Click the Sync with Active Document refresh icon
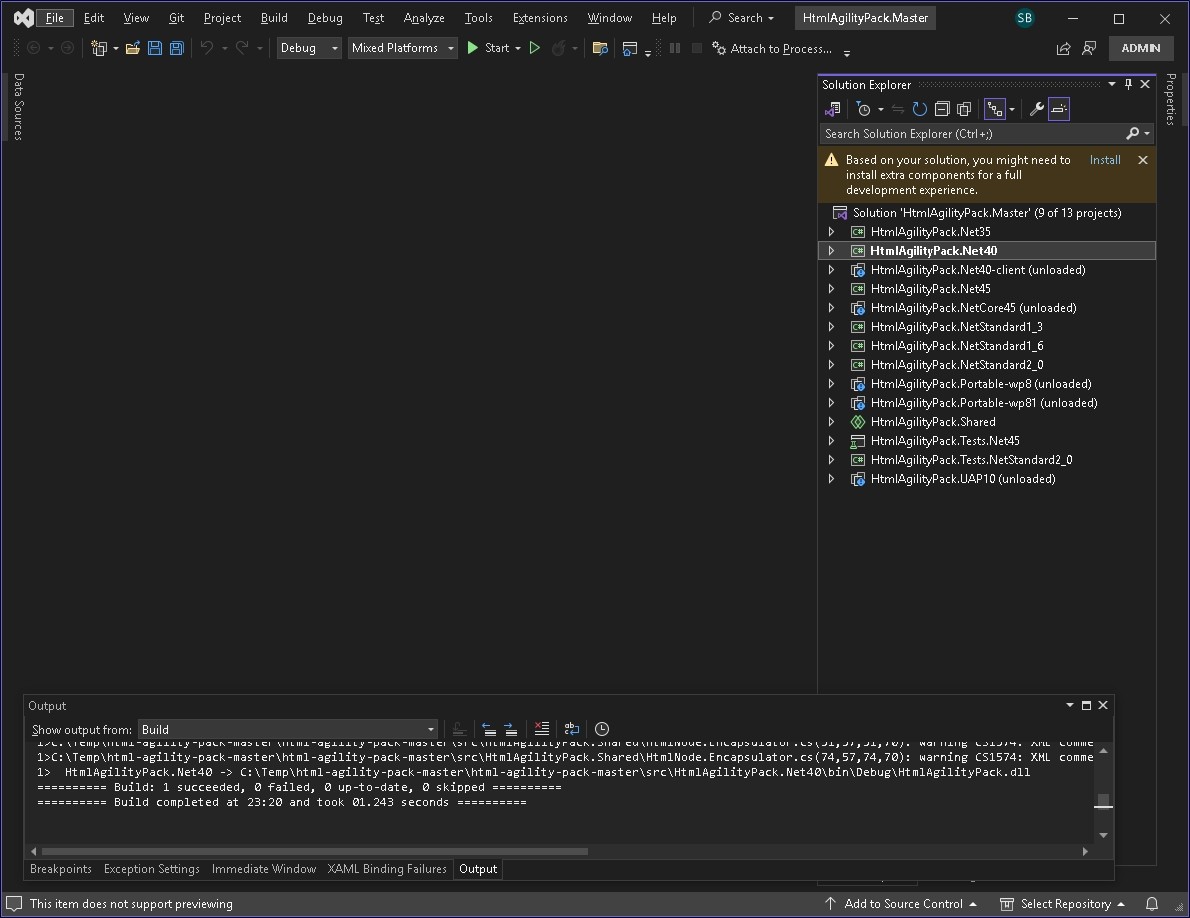The height and width of the screenshot is (918, 1190). tap(919, 109)
